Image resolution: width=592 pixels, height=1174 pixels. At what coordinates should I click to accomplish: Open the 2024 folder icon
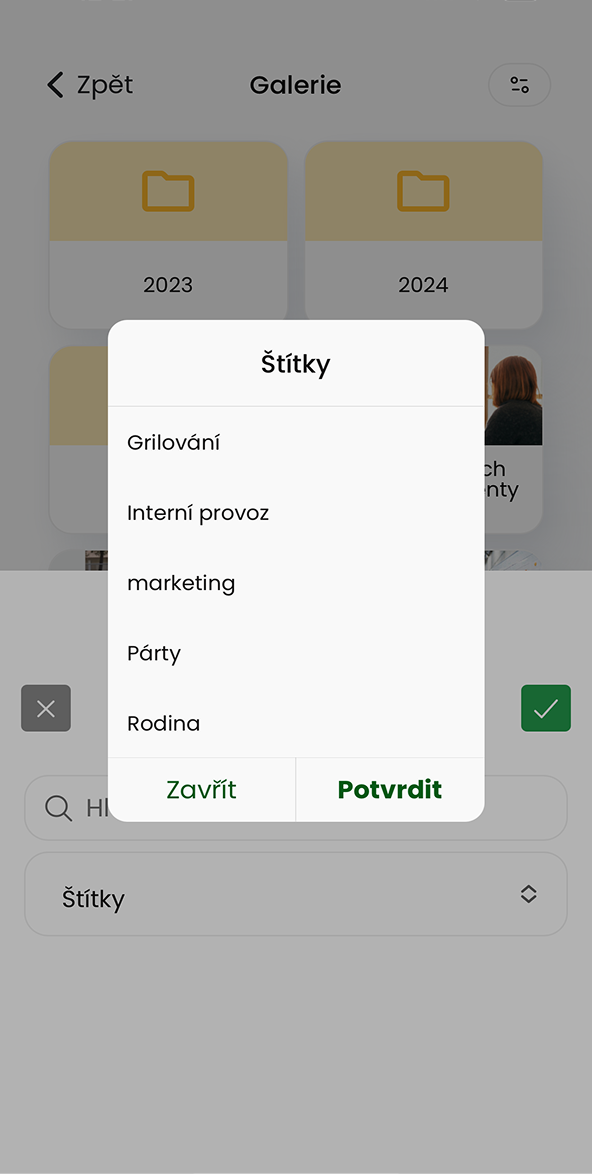point(423,191)
